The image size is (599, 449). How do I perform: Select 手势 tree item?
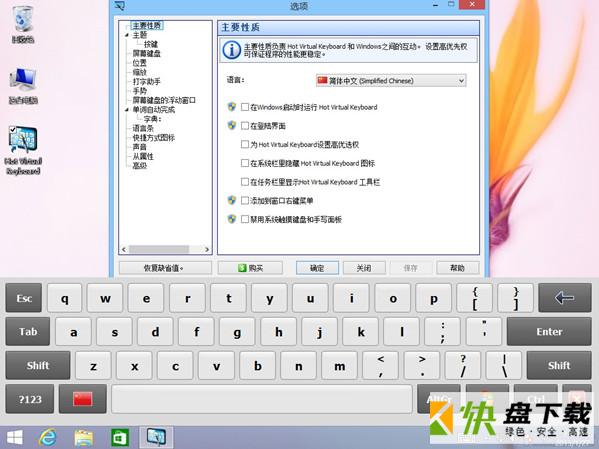pos(139,91)
